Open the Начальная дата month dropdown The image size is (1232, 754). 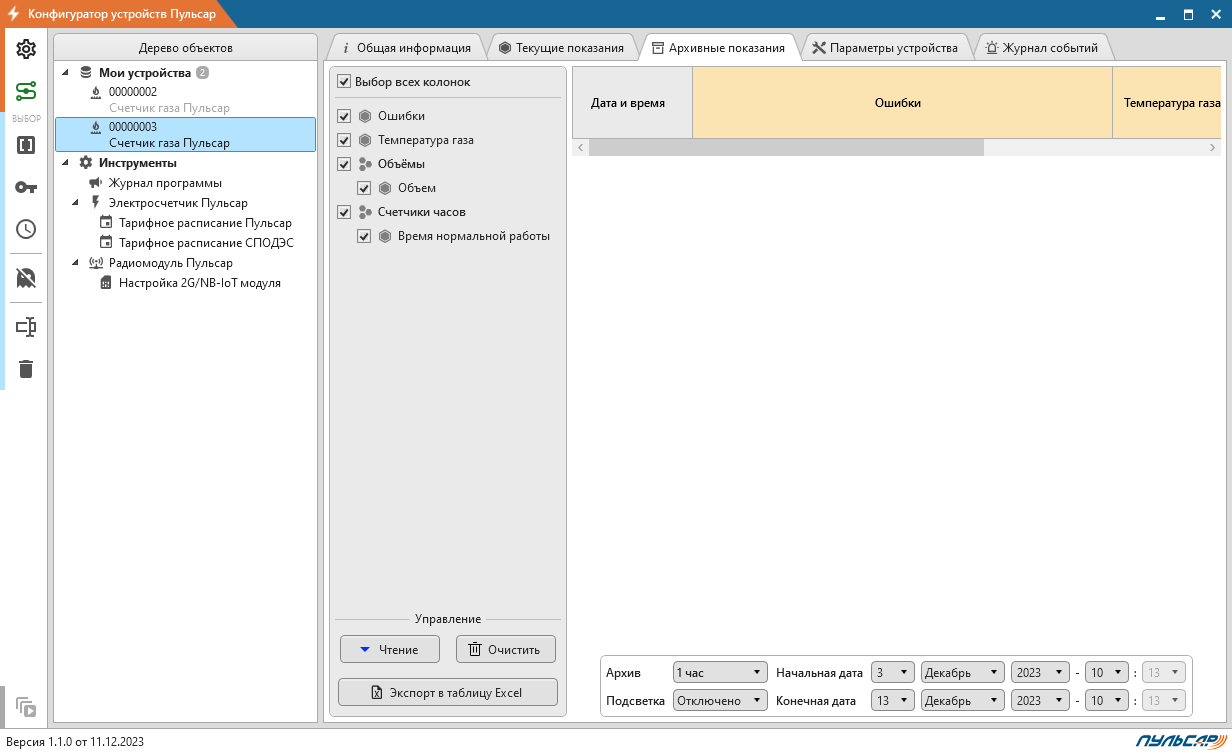coord(962,673)
